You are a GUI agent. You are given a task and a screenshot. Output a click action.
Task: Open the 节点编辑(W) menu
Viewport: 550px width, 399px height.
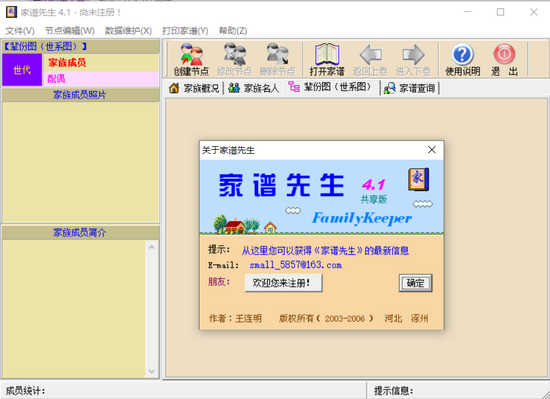pyautogui.click(x=70, y=31)
